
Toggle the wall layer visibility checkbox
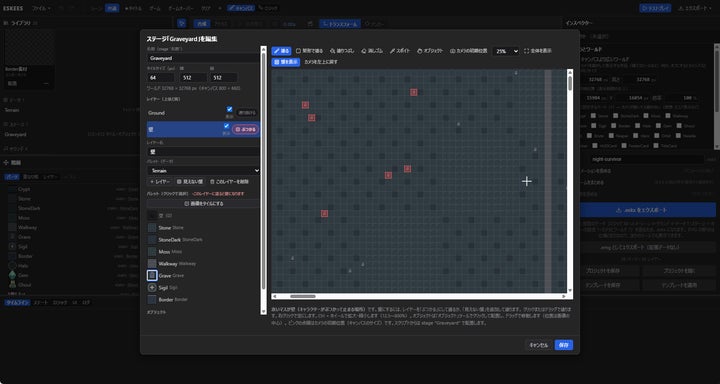[x=226, y=126]
